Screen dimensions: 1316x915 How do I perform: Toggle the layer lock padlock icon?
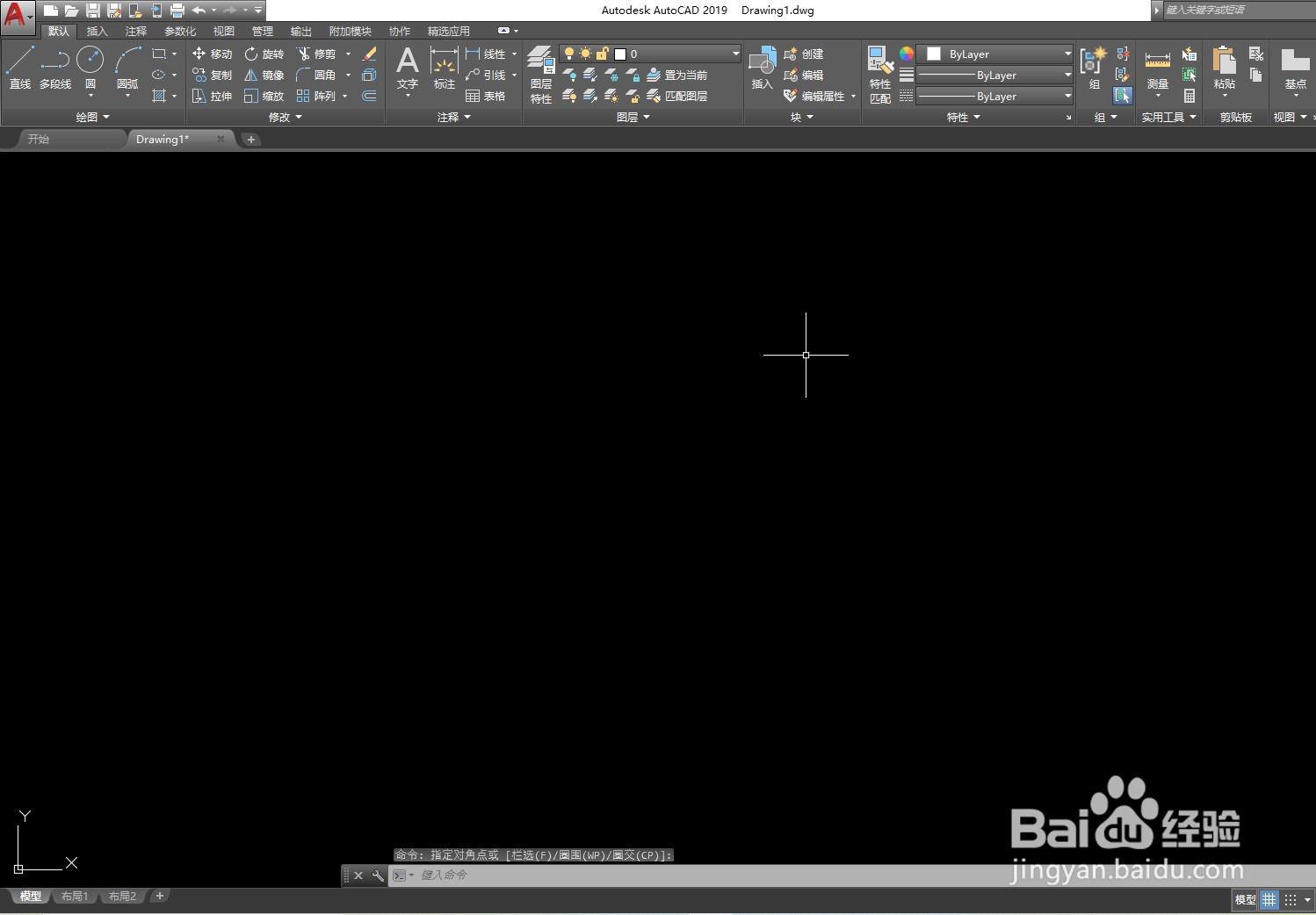pyautogui.click(x=602, y=54)
